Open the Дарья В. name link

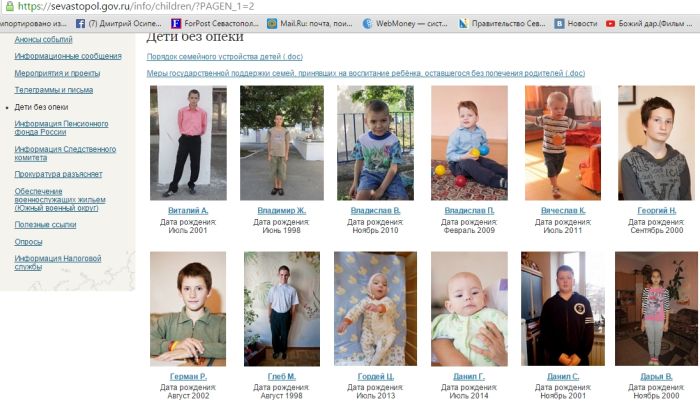(x=656, y=377)
